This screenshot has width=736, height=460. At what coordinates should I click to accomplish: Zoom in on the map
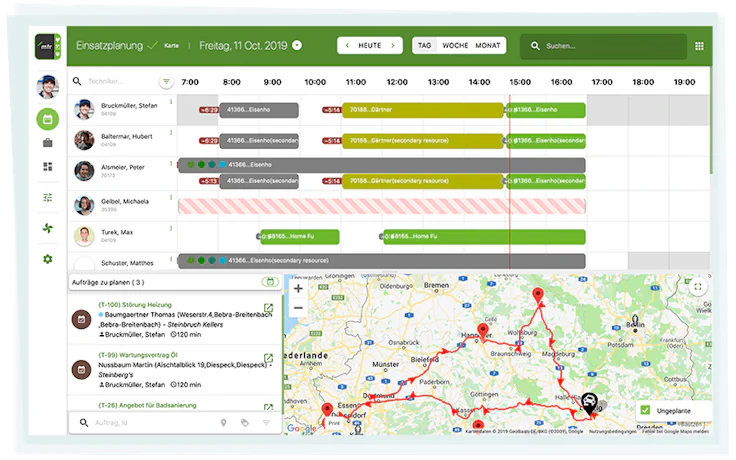tap(298, 289)
